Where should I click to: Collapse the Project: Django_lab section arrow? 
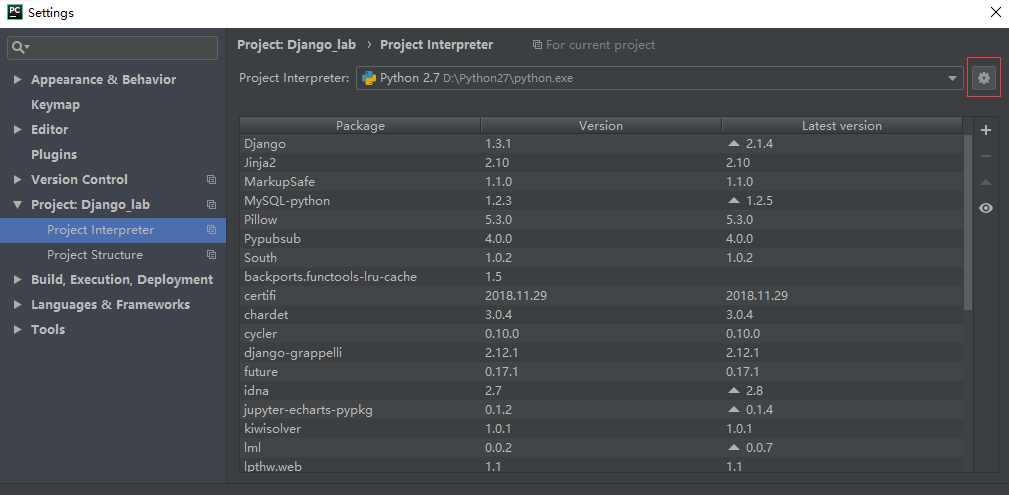coord(17,205)
